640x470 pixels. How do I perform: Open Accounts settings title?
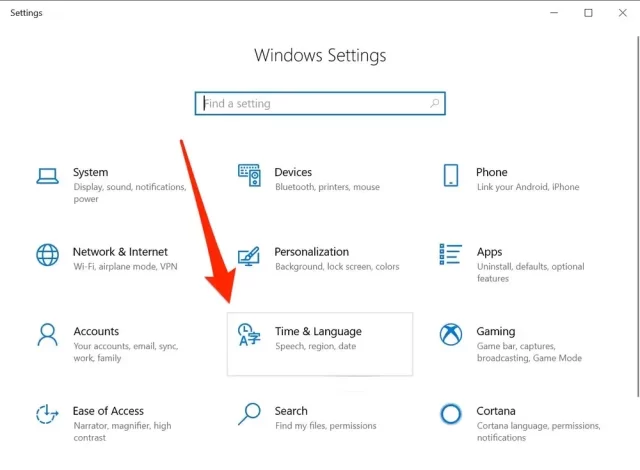[96, 331]
